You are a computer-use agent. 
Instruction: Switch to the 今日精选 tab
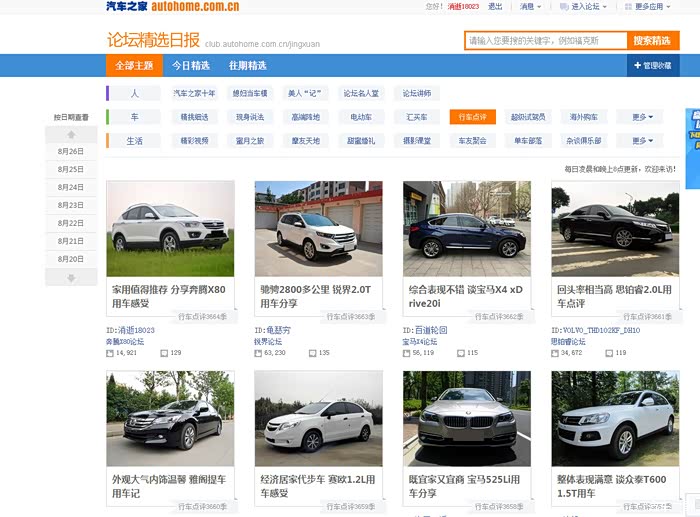coord(190,65)
